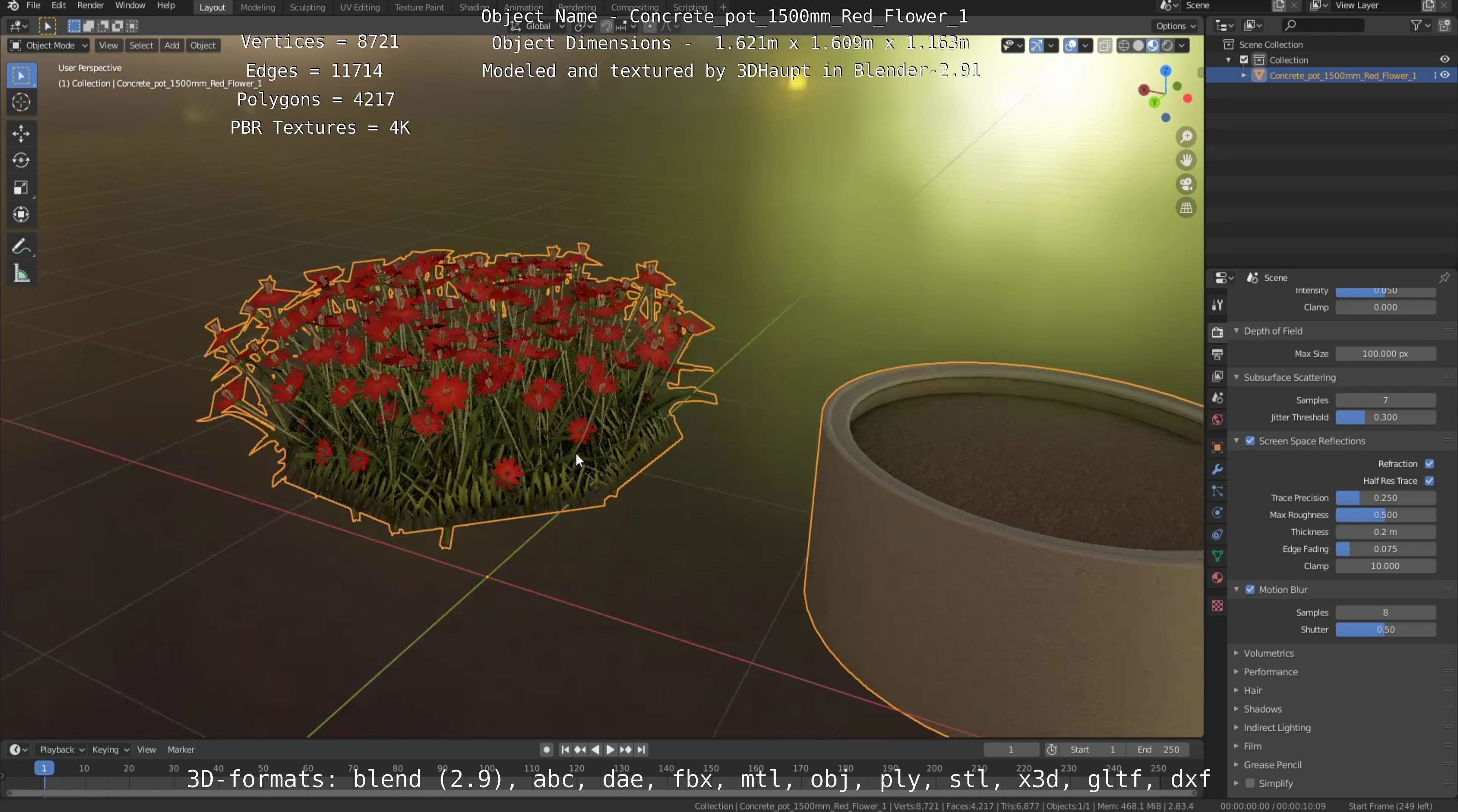The height and width of the screenshot is (812, 1458).
Task: Open the Modifiers properties tab
Action: [1218, 470]
